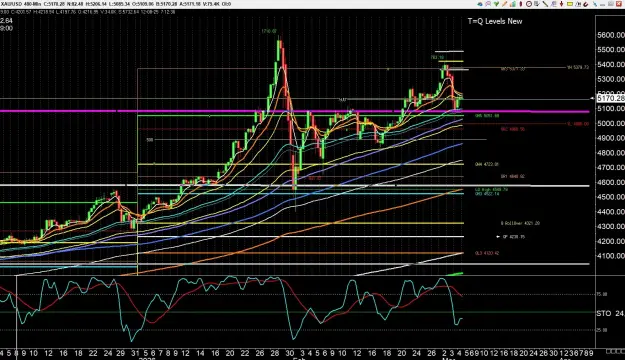Click the M marker toolbar icon
This screenshot has height=360, width=625.
(x=578, y=4)
